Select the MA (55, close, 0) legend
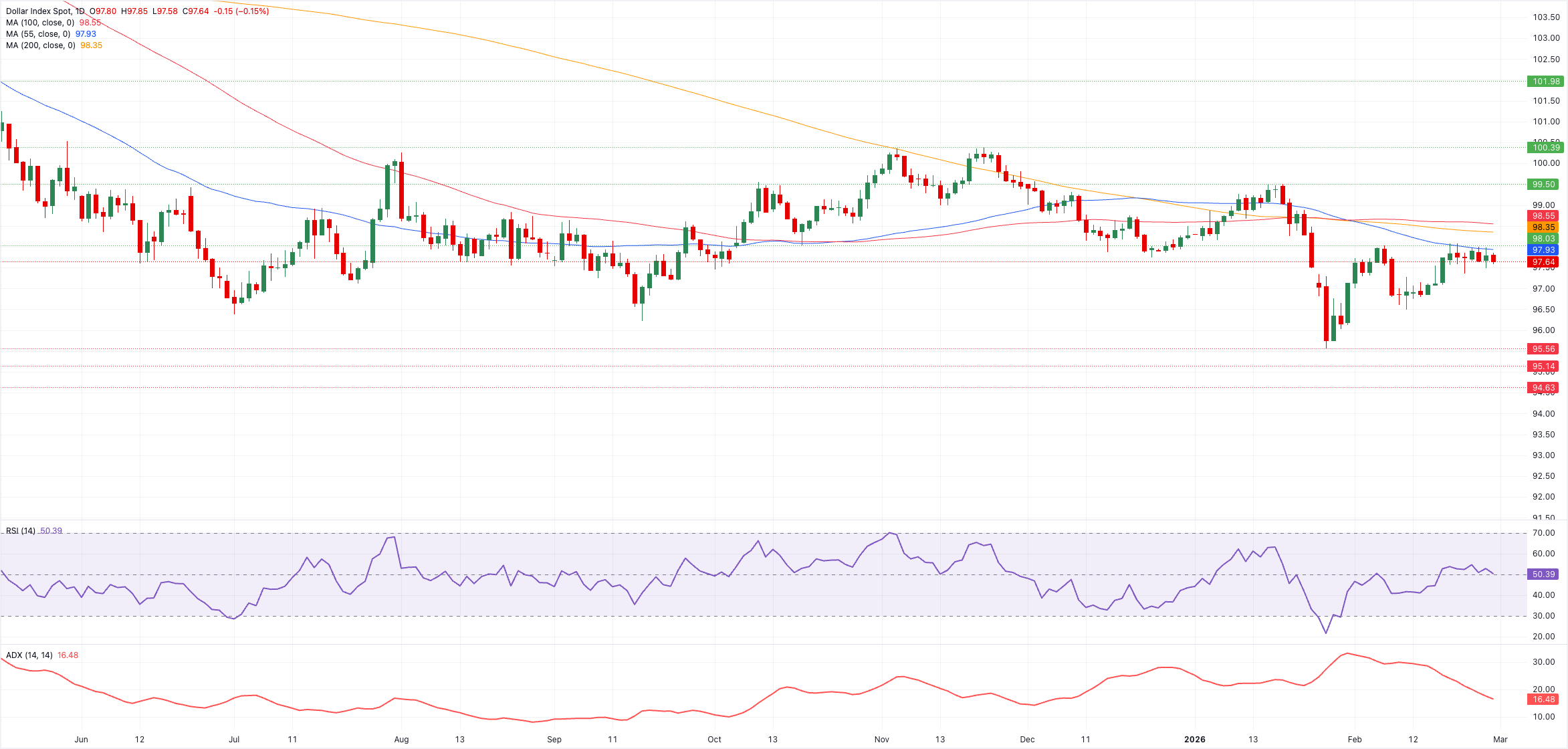Image resolution: width=1568 pixels, height=749 pixels. [38, 34]
